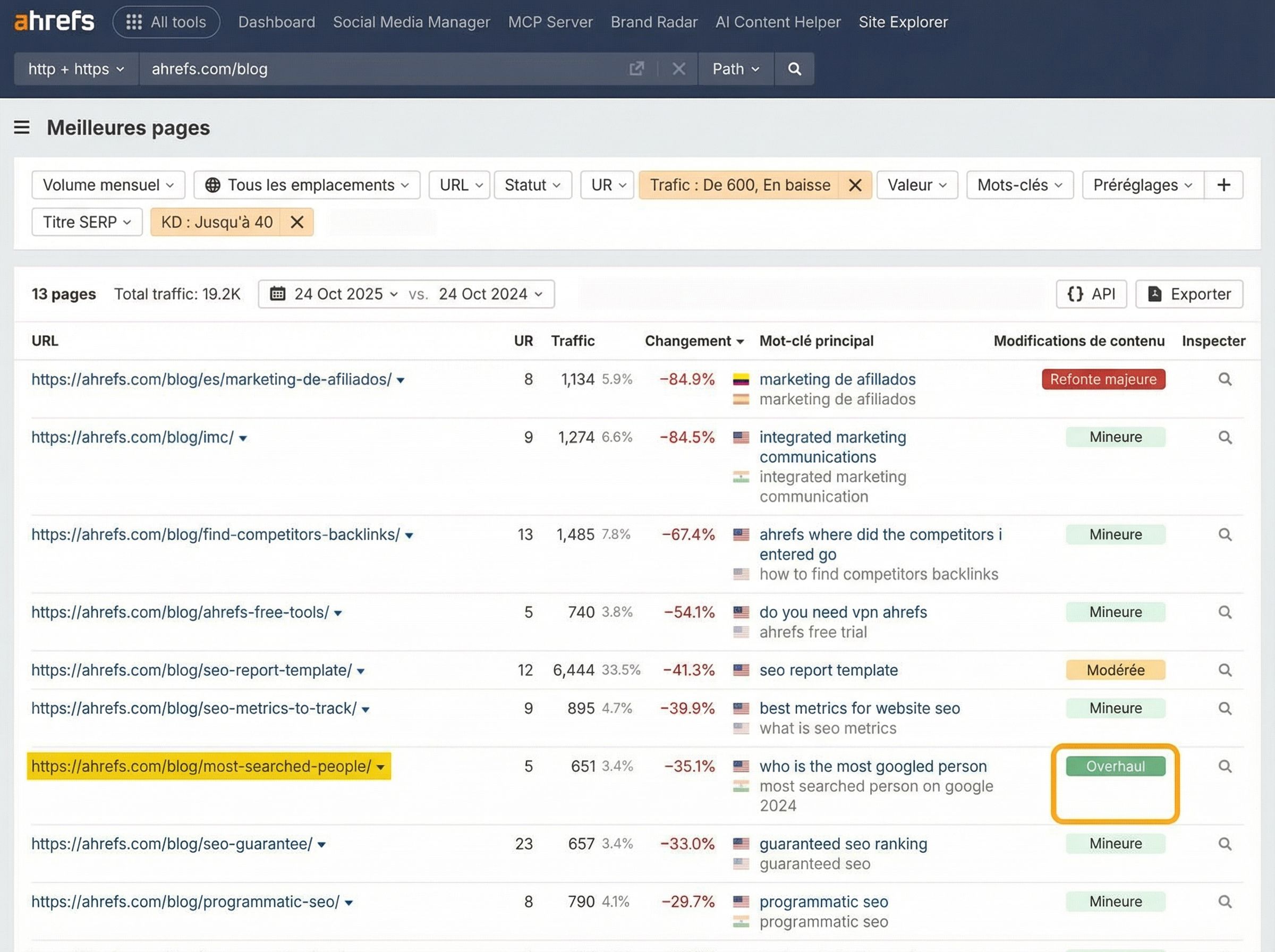Open the All tools launcher

click(166, 22)
